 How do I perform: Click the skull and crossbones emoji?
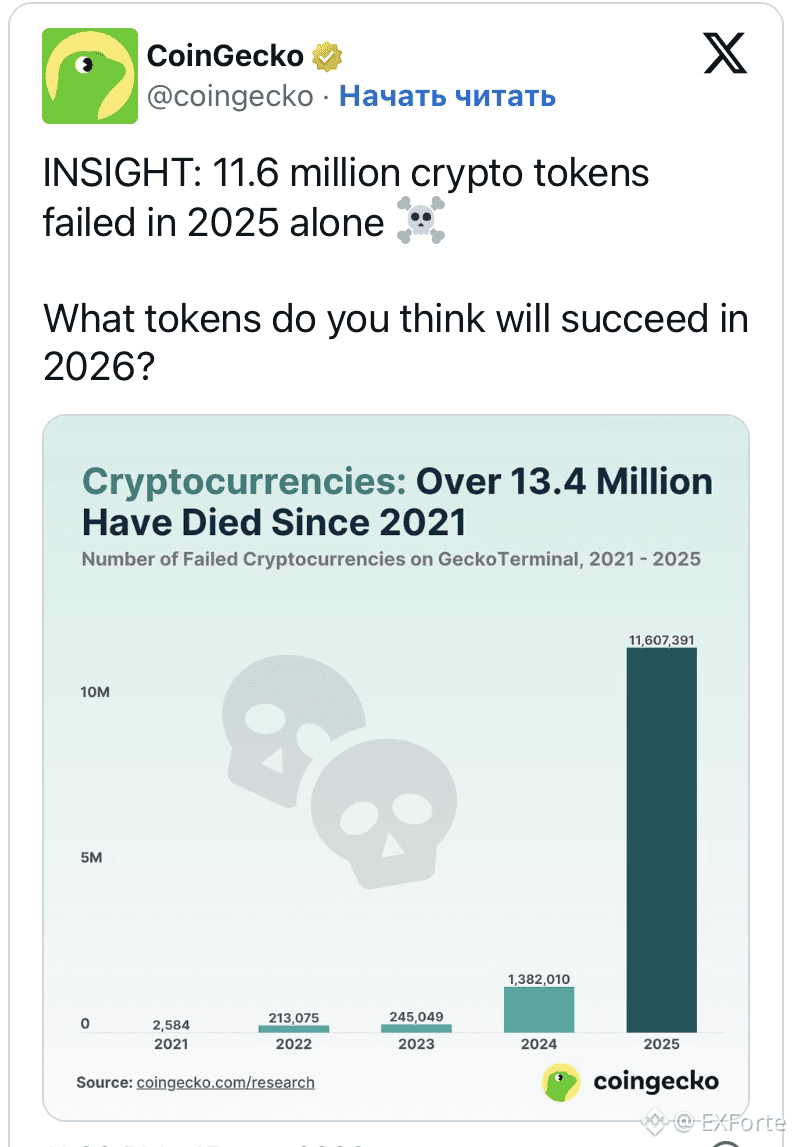421,220
